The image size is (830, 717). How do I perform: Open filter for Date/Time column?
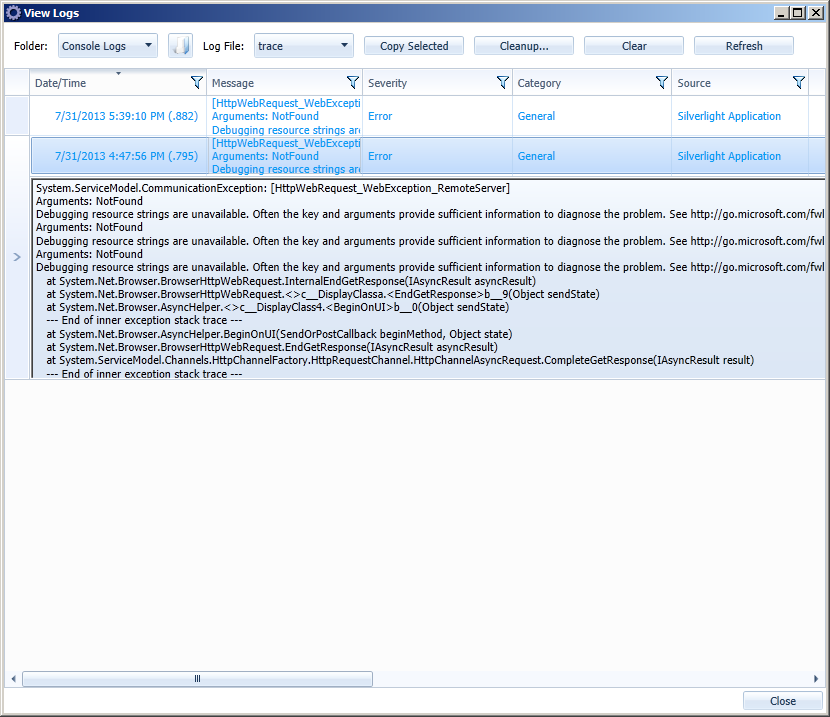(x=197, y=83)
